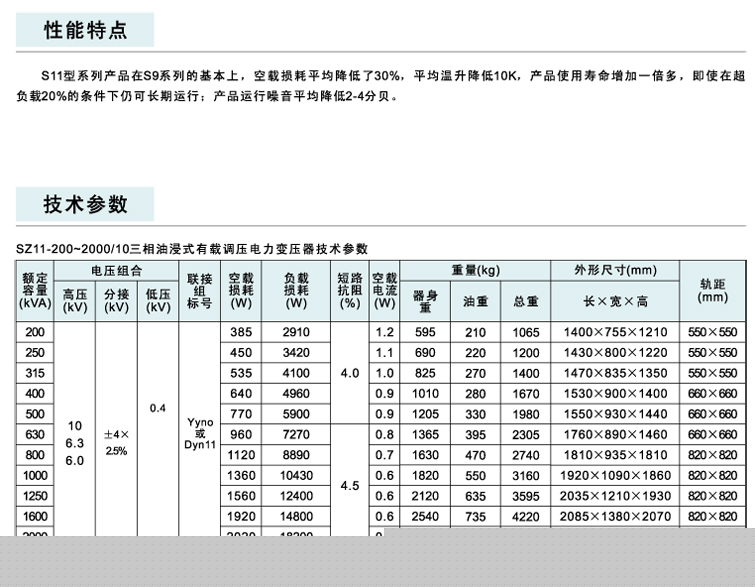
Task: Click the 短路抗阻(%) column header
Action: (349, 290)
